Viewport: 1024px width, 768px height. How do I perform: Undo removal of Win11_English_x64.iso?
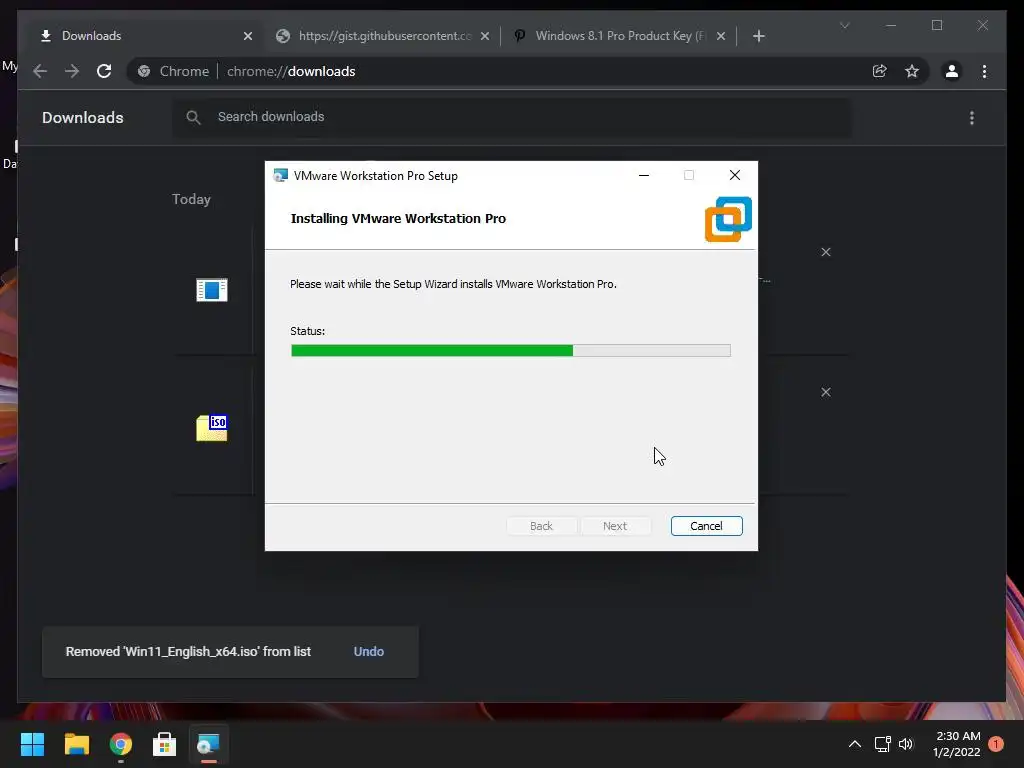tap(368, 651)
